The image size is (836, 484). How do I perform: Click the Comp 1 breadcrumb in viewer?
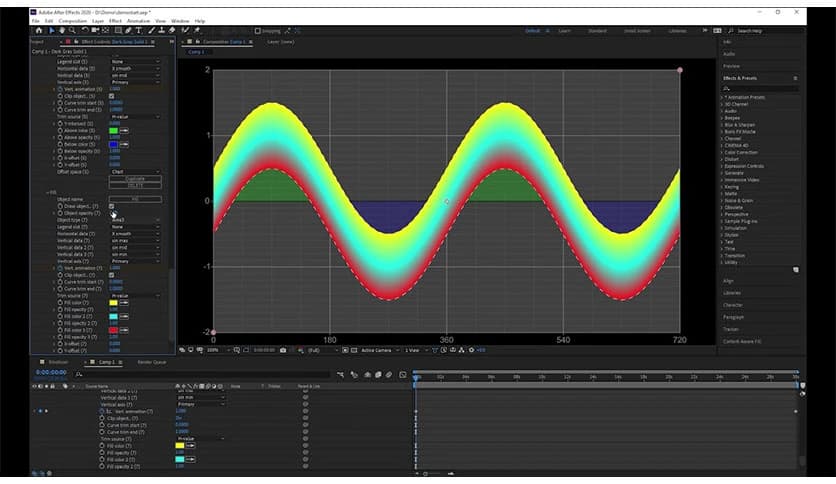(x=196, y=52)
